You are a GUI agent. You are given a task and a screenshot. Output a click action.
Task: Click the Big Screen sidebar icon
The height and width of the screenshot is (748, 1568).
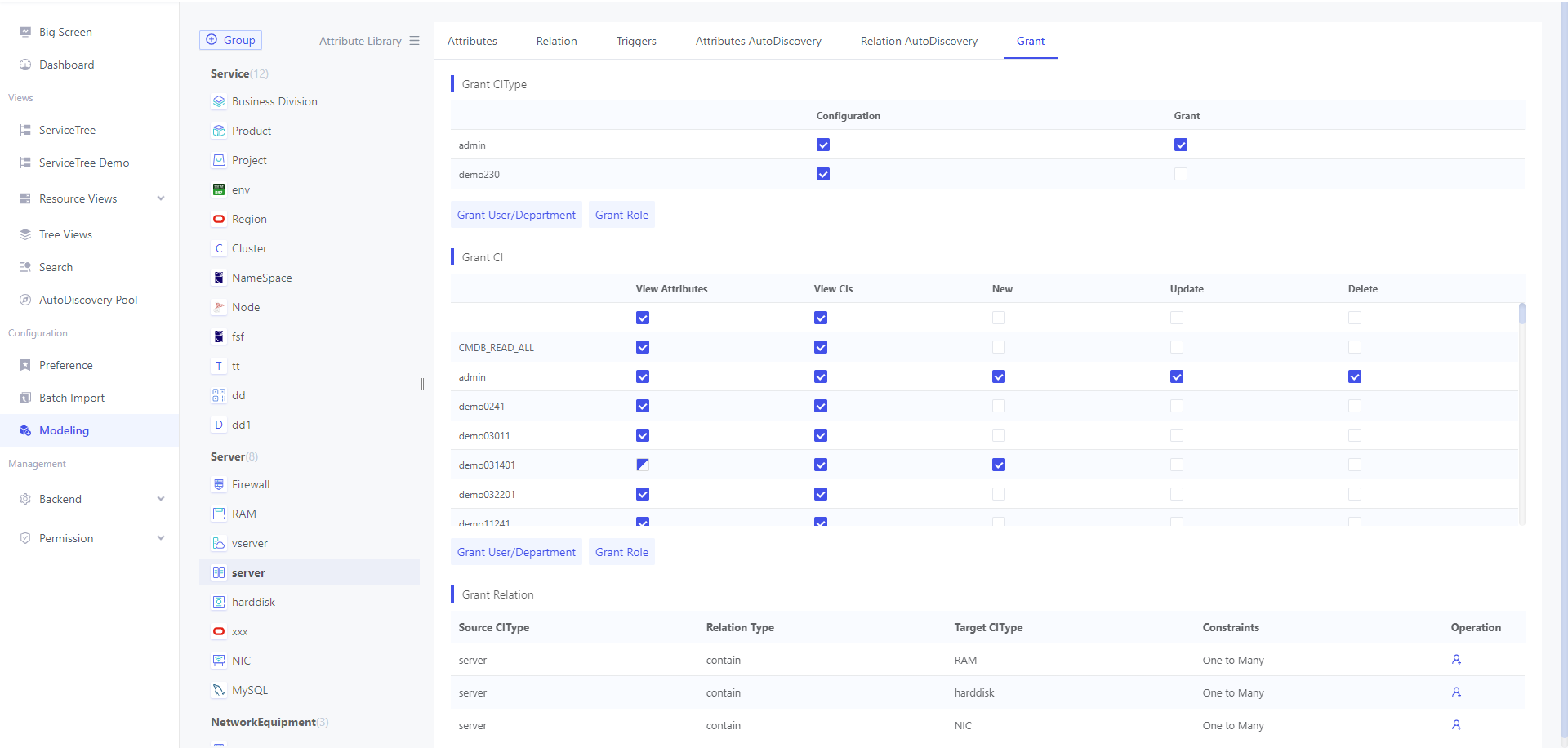(25, 32)
